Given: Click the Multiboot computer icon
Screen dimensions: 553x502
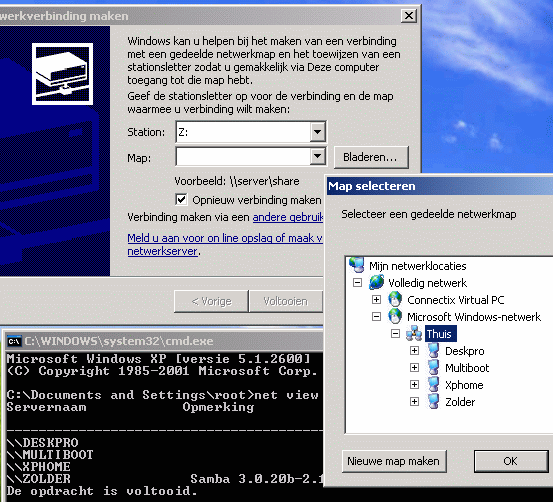Looking at the screenshot, I should pyautogui.click(x=433, y=368).
